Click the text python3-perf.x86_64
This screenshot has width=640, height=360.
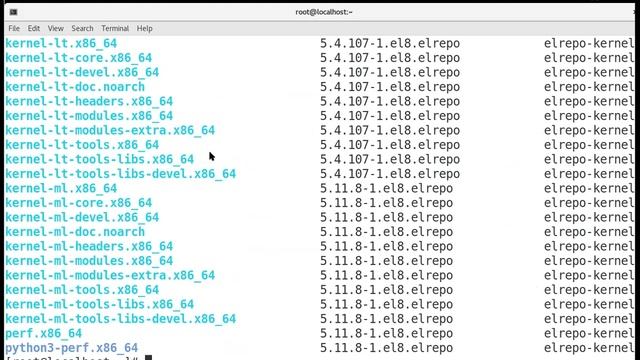71,348
